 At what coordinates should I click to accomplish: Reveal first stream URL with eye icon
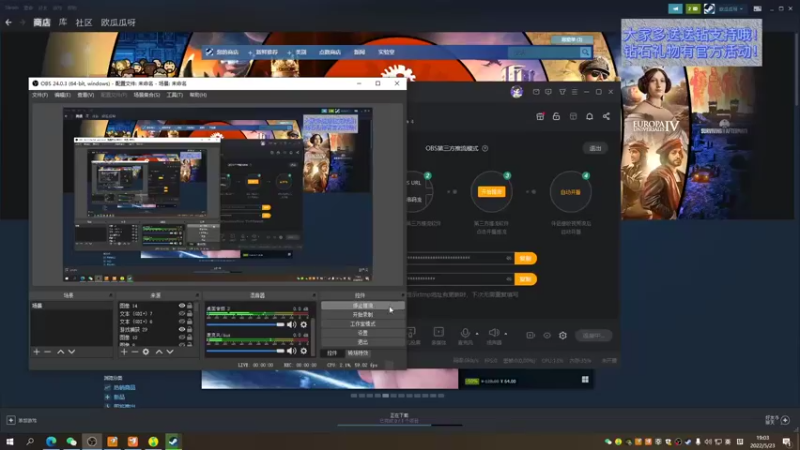(x=509, y=258)
